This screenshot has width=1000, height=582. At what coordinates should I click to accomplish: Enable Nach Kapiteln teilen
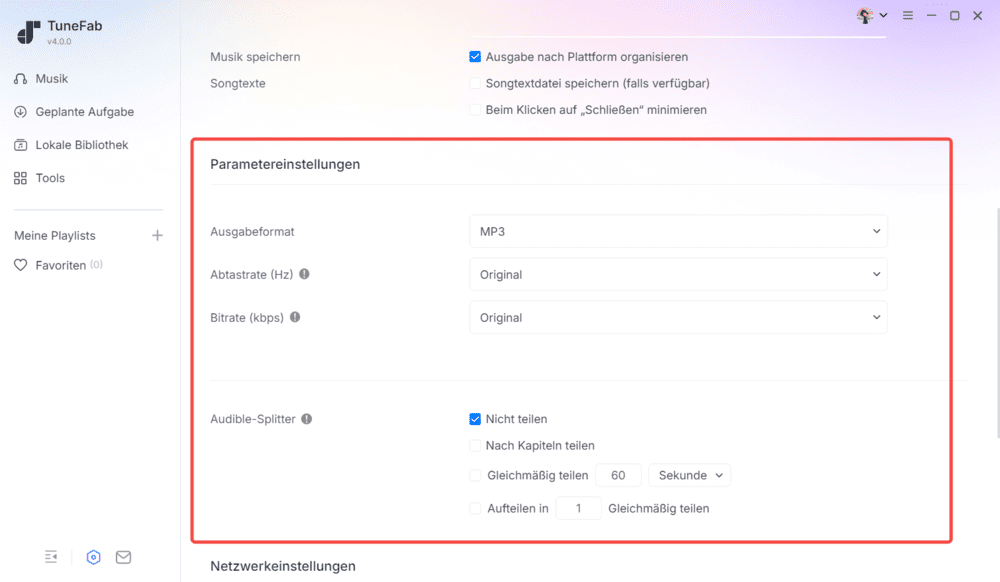point(474,445)
